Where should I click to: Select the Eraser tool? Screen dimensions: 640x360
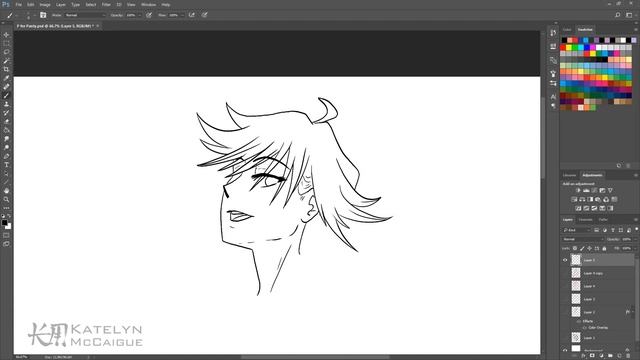tap(6, 122)
